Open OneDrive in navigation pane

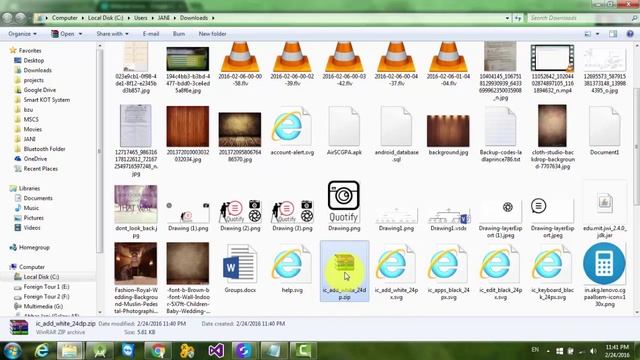(35, 159)
